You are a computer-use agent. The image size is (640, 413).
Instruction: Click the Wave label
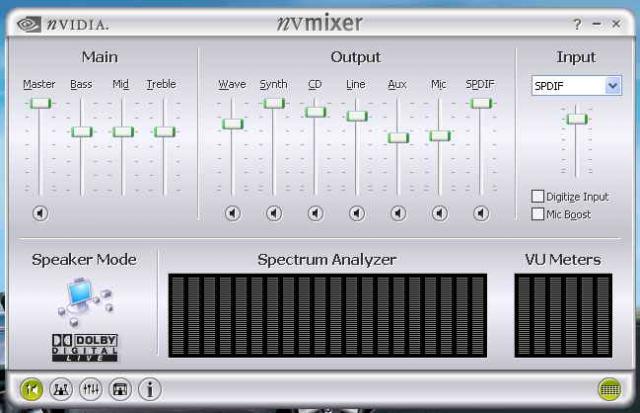pos(232,84)
